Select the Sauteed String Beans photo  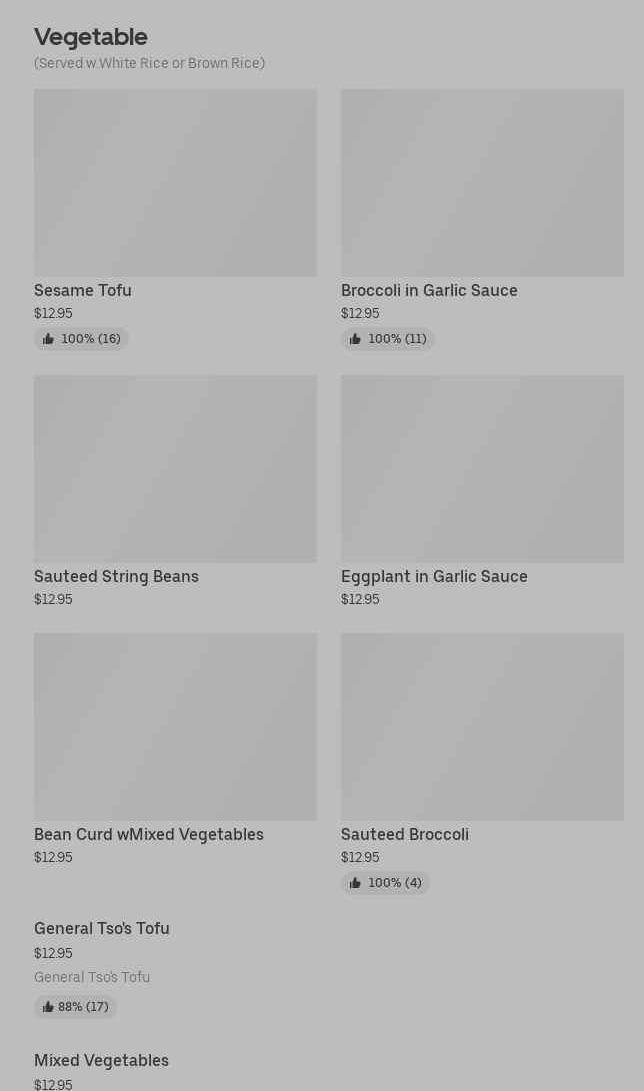click(175, 469)
